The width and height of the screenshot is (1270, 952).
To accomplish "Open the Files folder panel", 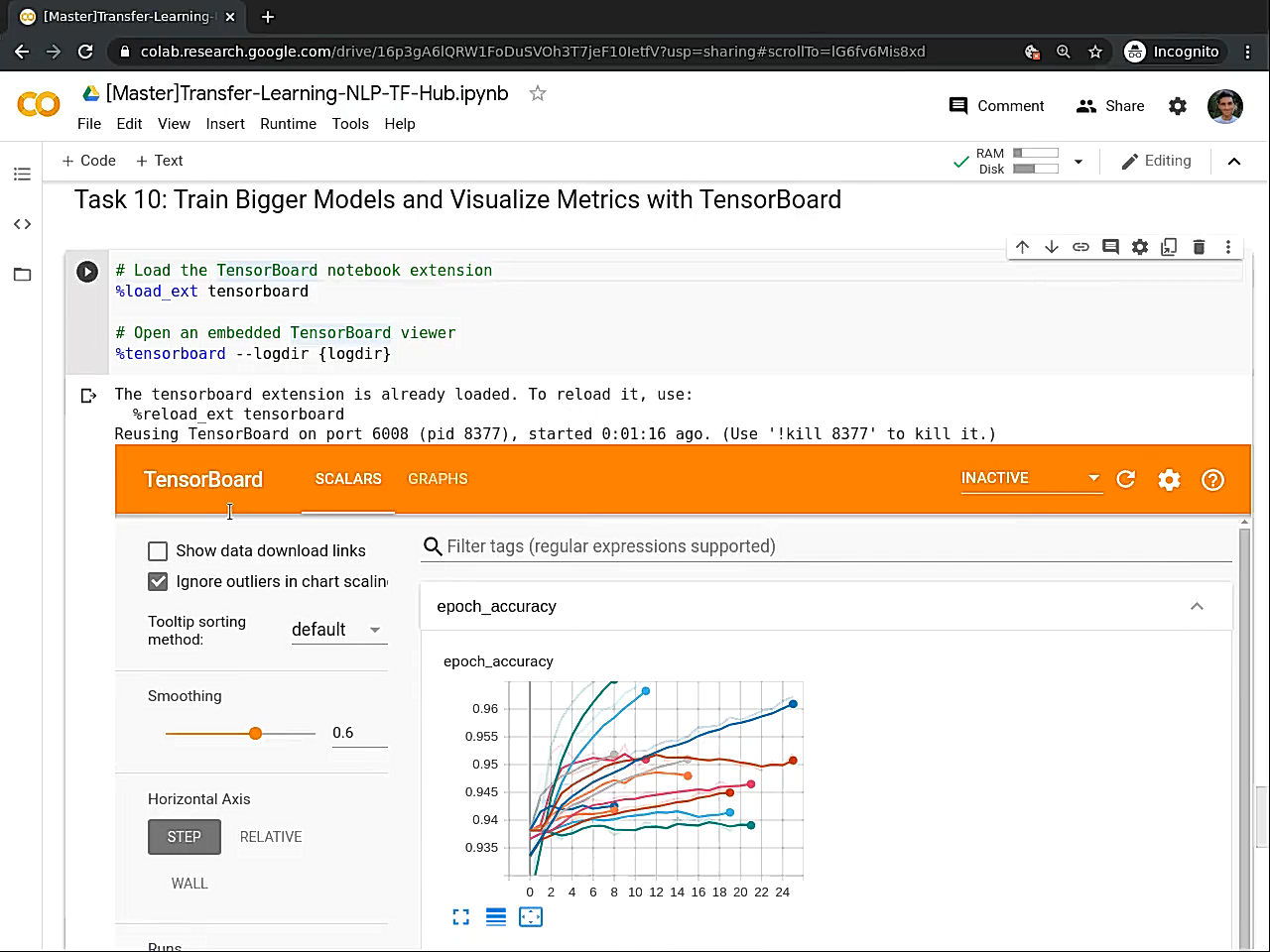I will [x=22, y=275].
